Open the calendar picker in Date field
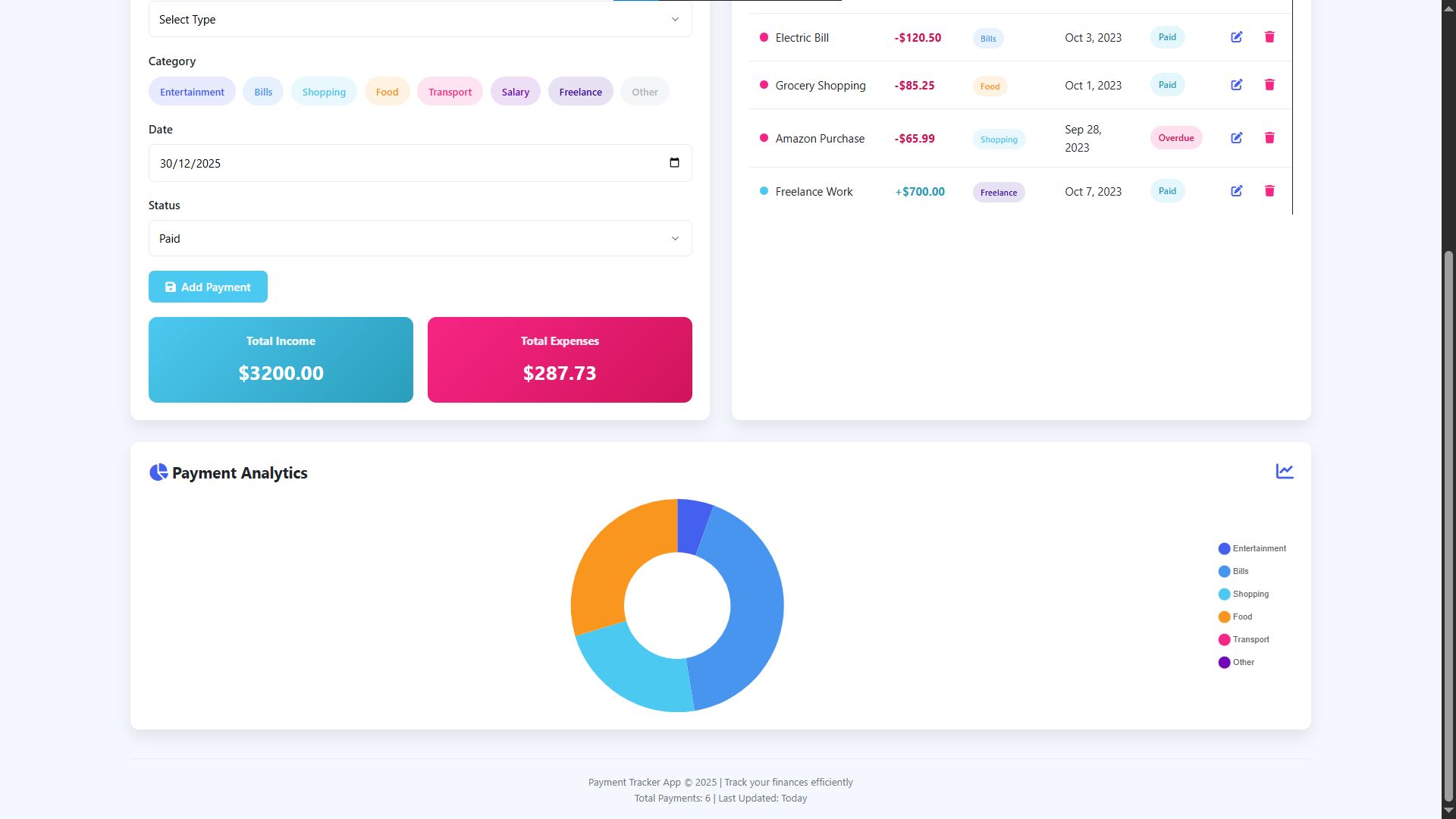The height and width of the screenshot is (819, 1456). click(x=674, y=163)
